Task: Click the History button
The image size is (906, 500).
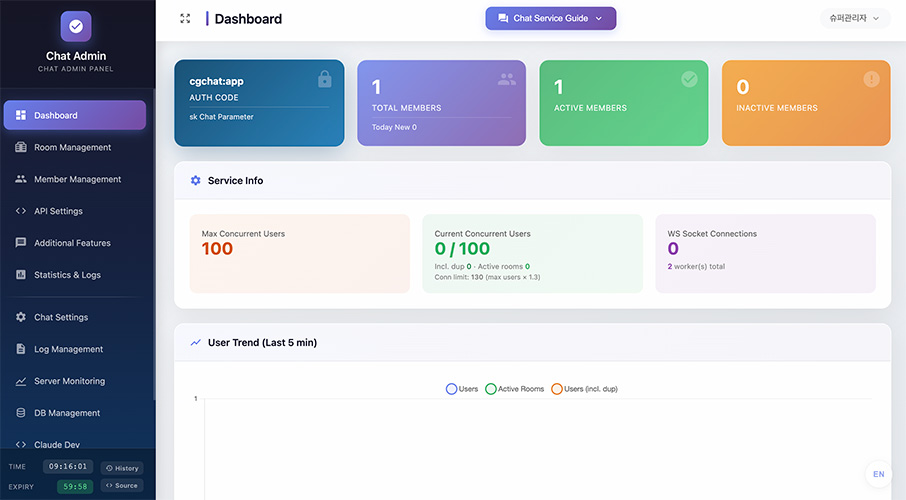Action: pos(122,468)
